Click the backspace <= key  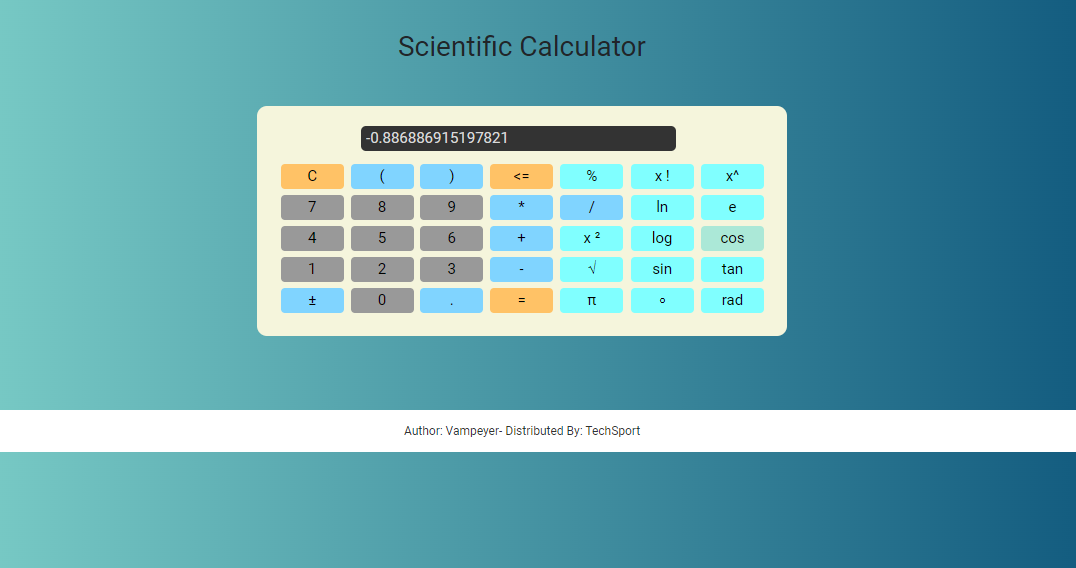point(522,176)
